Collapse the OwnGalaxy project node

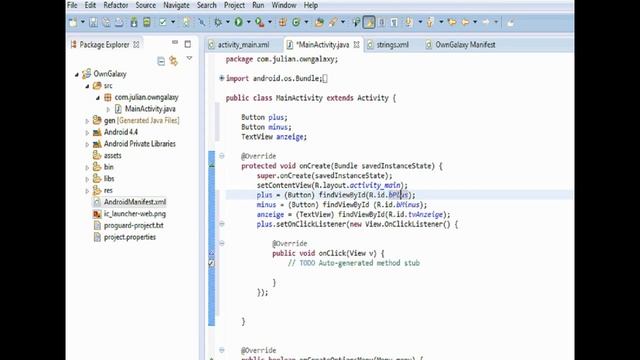77,74
